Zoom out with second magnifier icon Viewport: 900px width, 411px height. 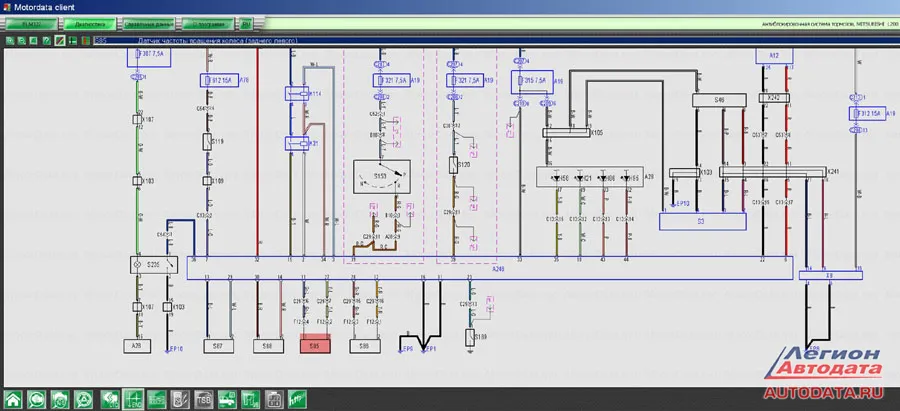pos(21,41)
